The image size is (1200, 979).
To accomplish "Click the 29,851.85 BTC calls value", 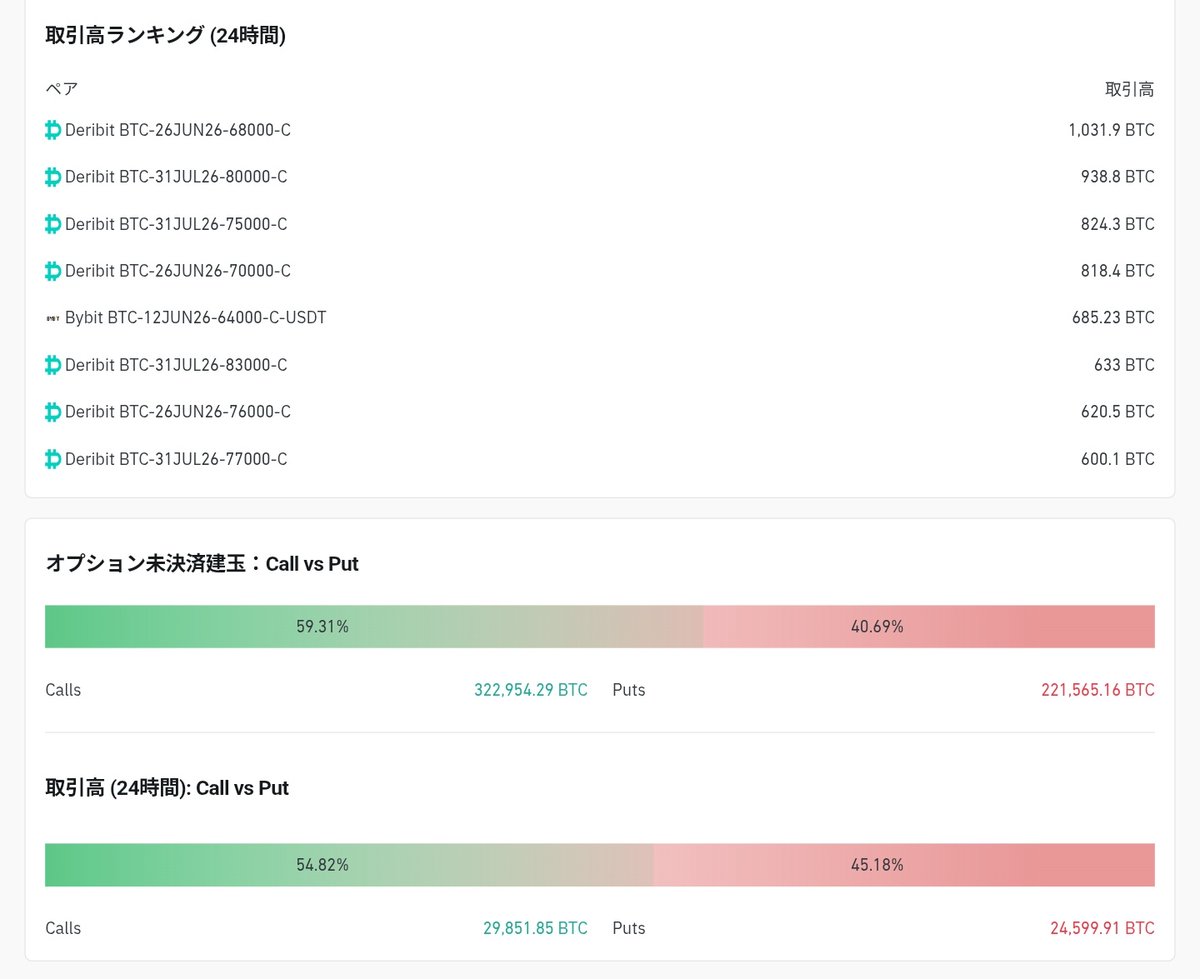I will click(535, 928).
